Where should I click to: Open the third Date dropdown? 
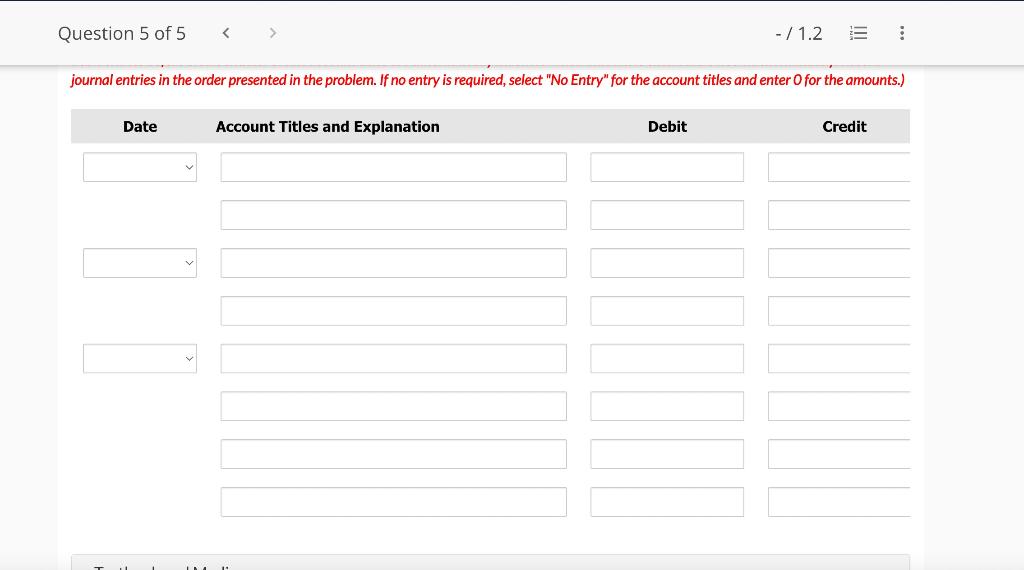[x=140, y=358]
